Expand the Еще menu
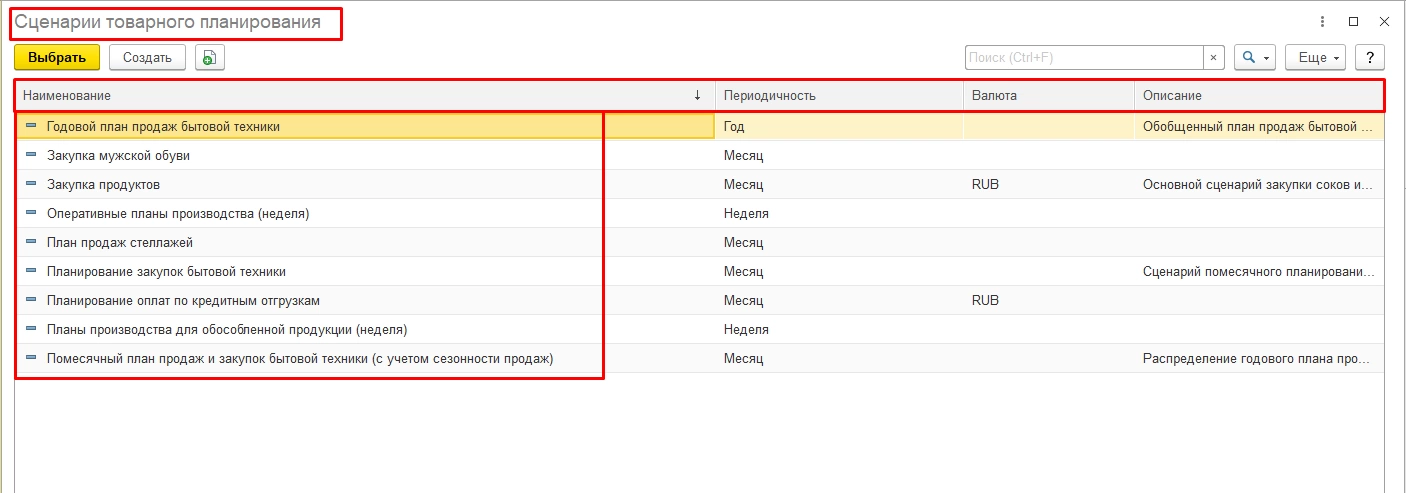 1315,58
